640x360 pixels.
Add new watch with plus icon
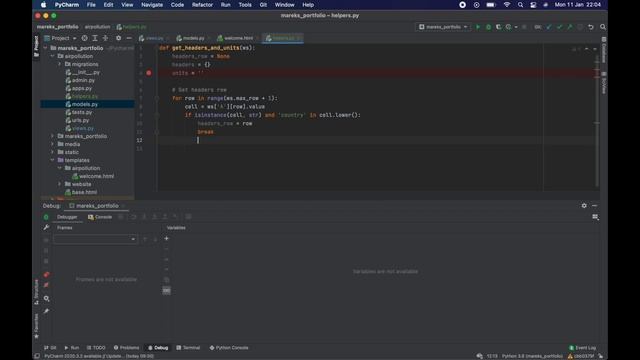coord(167,238)
